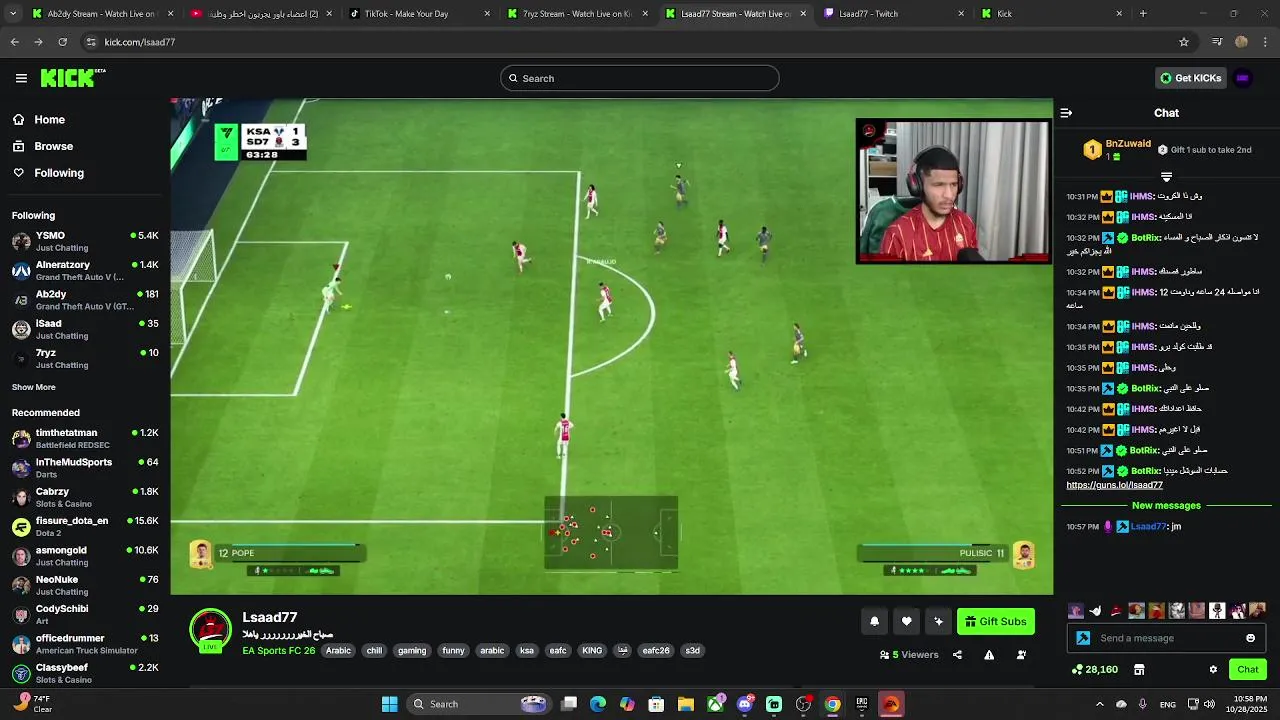Select the 'chill' stream tag

coord(374,651)
